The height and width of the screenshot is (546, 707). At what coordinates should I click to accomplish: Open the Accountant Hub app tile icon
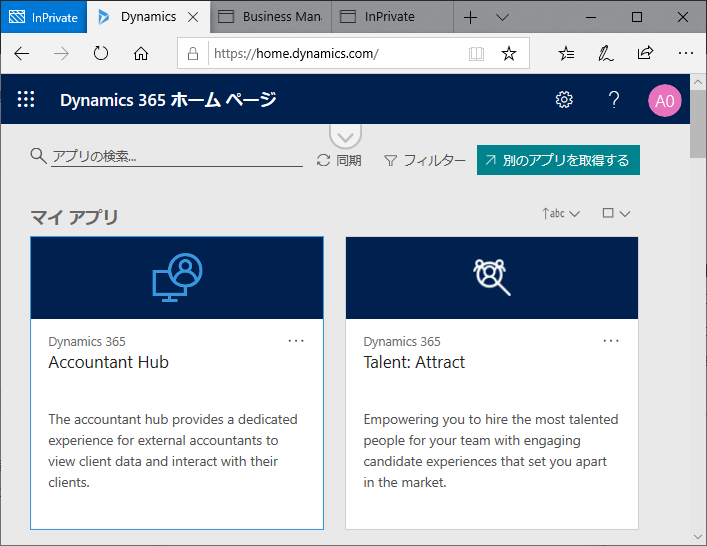pos(177,277)
